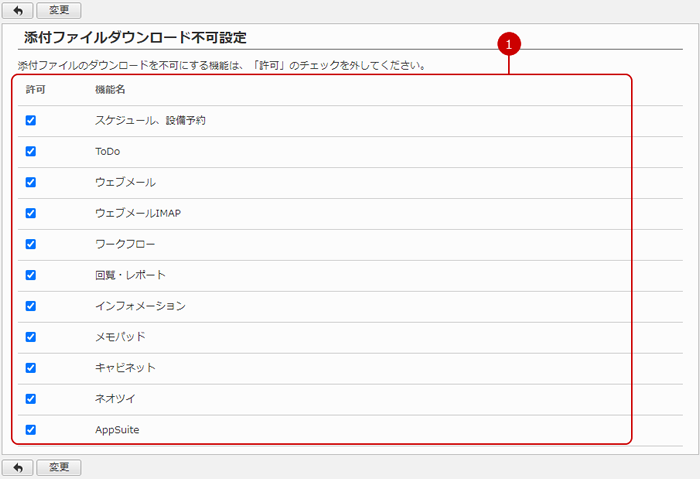
Task: Click the bottom back arrow button
Action: [x=17, y=467]
